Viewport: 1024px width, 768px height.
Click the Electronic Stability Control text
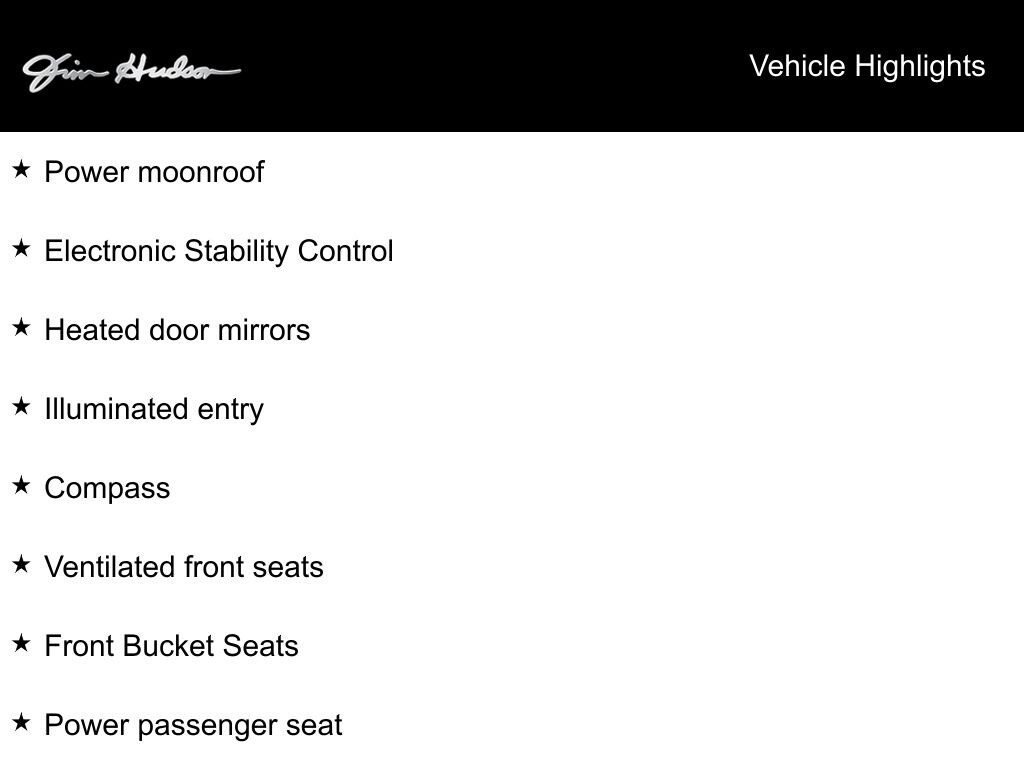[x=219, y=251]
